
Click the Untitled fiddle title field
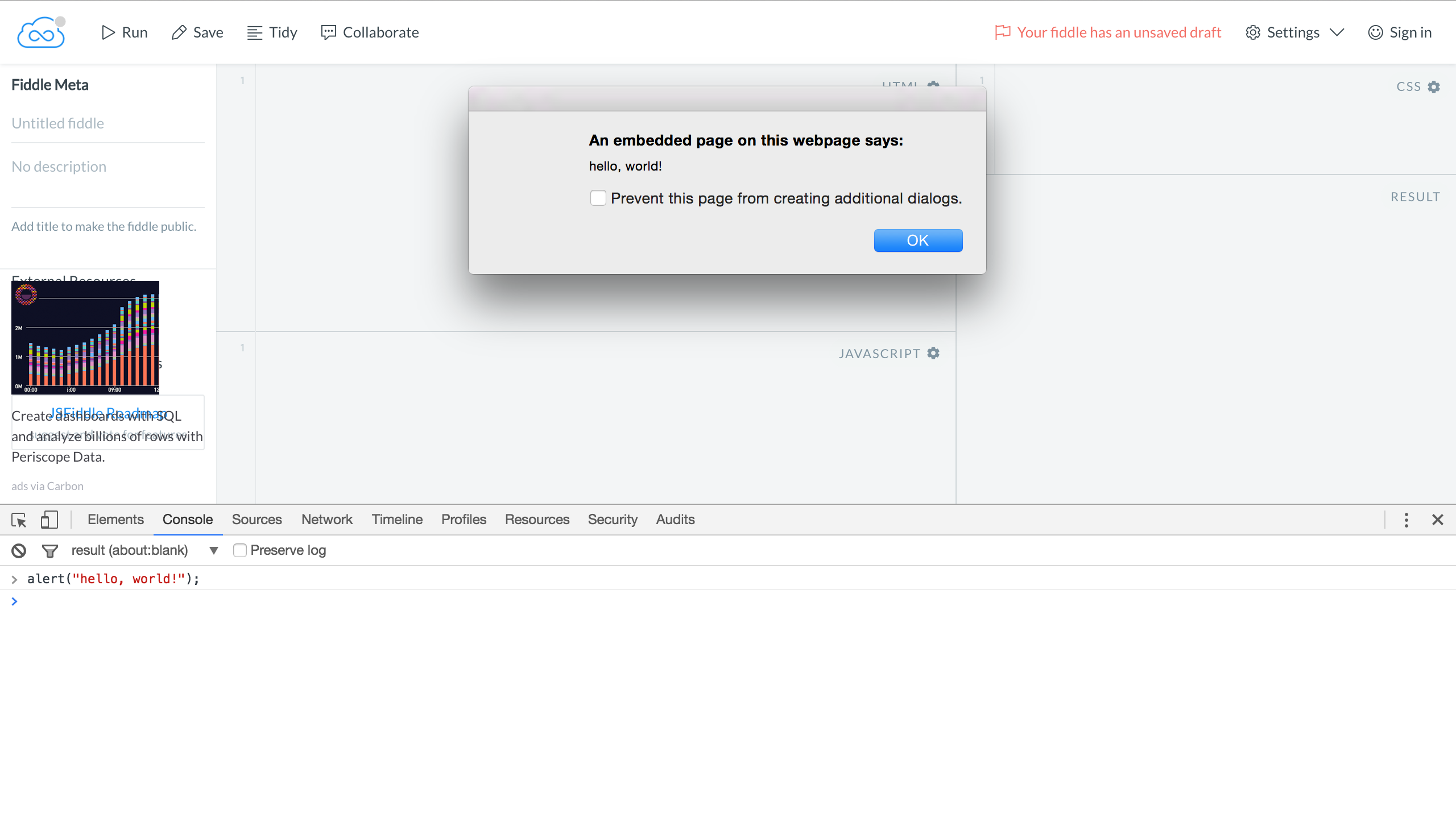tap(108, 124)
